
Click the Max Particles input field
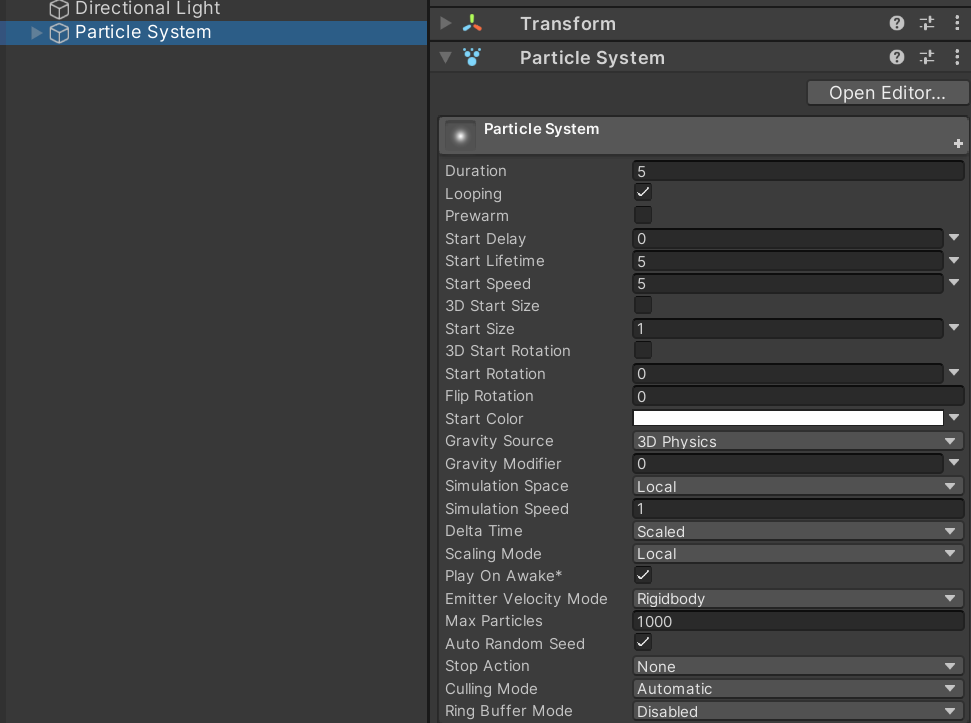point(797,622)
